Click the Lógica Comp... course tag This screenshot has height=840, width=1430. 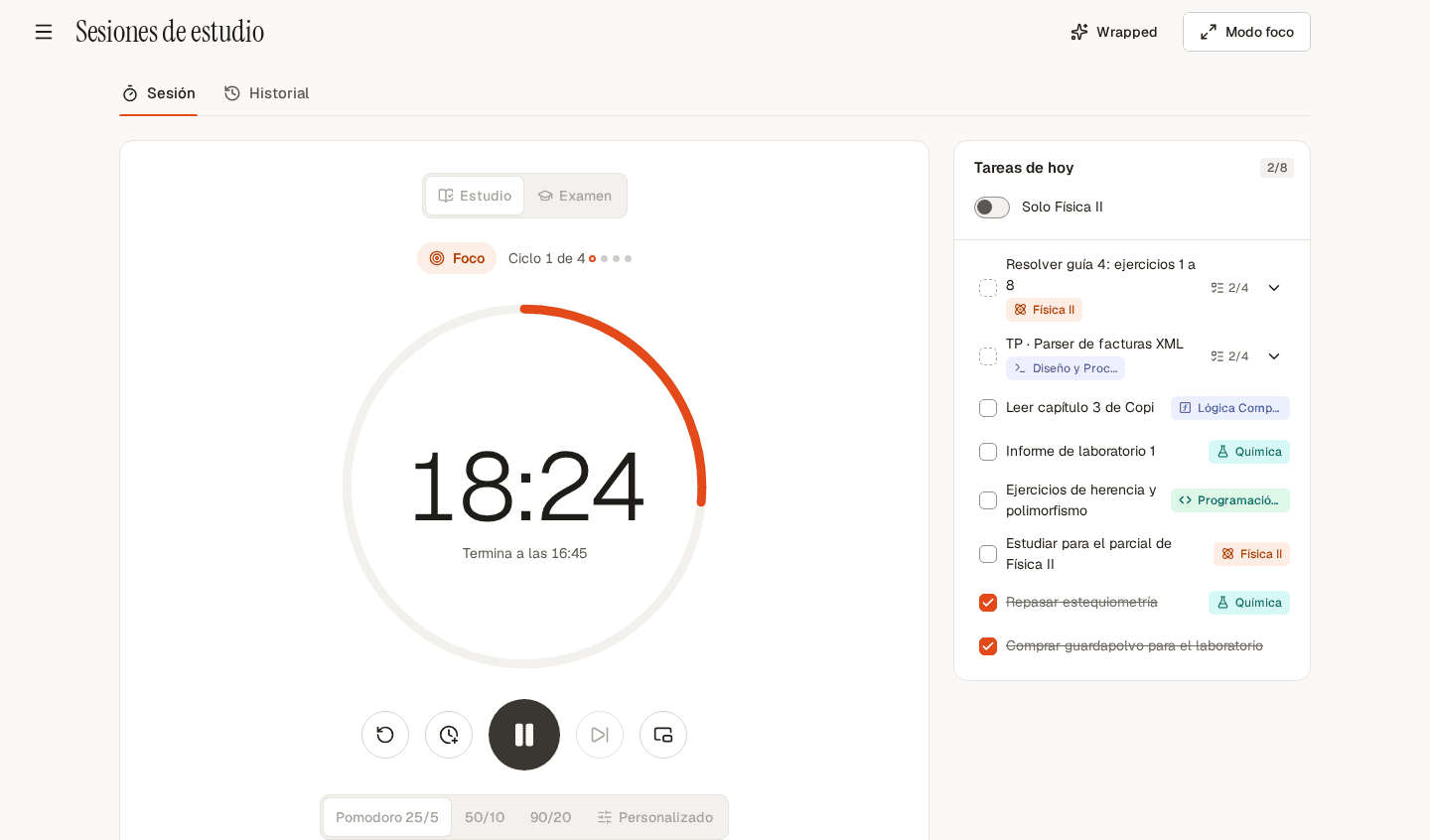(1230, 408)
